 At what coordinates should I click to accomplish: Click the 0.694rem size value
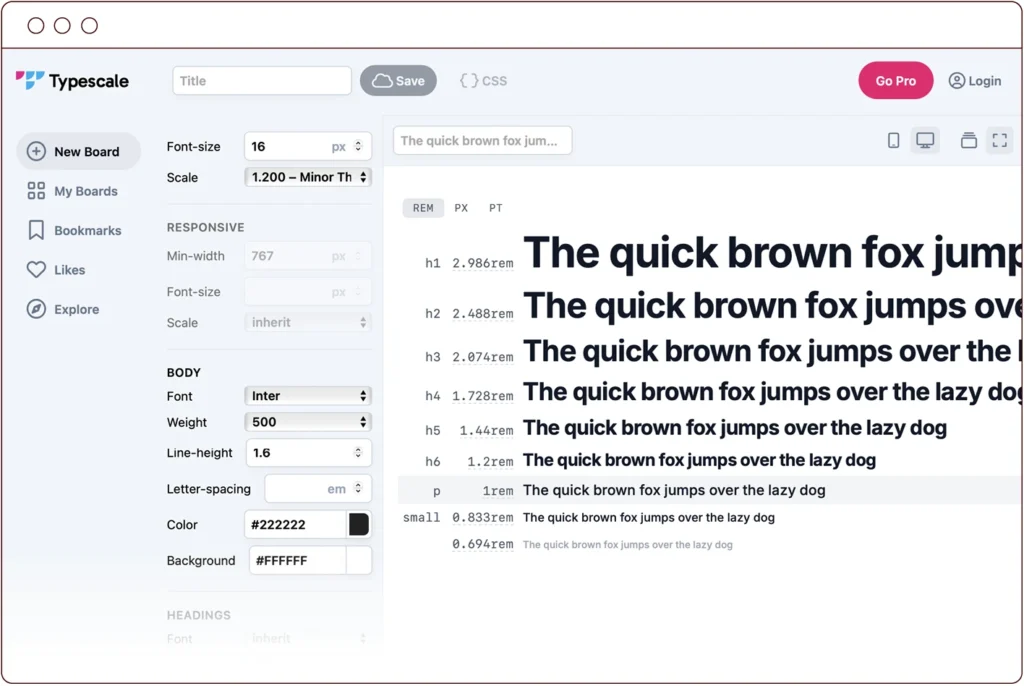[483, 544]
